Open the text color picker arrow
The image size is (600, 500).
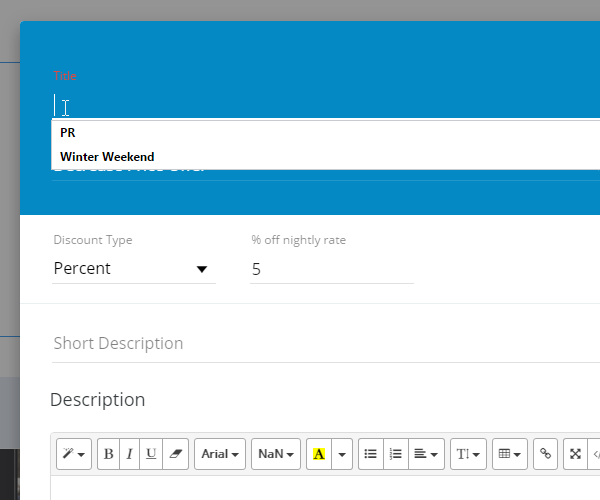pyautogui.click(x=342, y=454)
